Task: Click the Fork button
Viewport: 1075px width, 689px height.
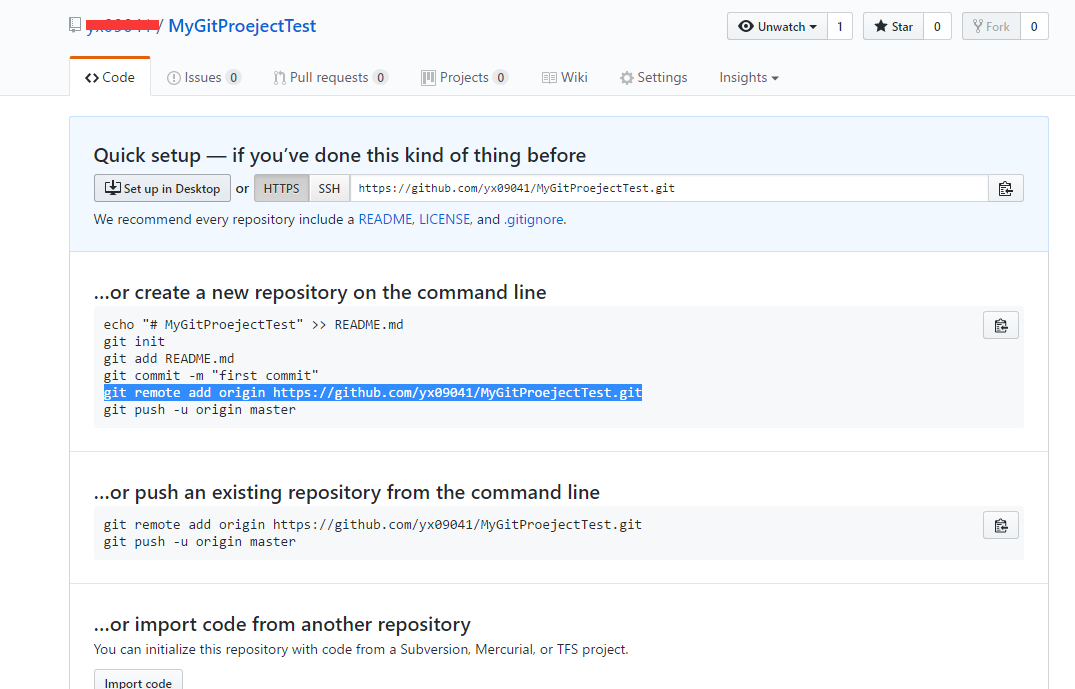Action: [x=991, y=27]
